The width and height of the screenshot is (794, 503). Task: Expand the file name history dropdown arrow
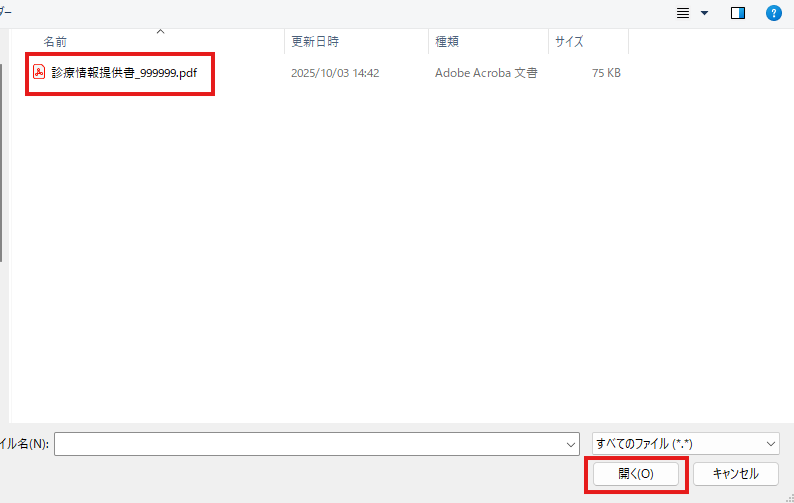[571, 443]
